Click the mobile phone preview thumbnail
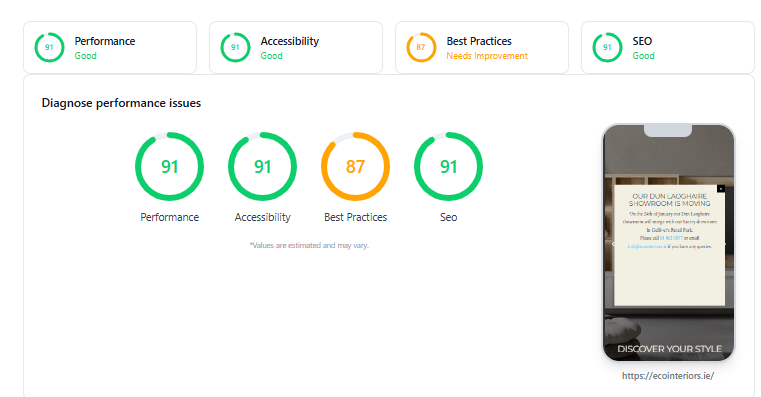The width and height of the screenshot is (761, 397). tap(669, 243)
